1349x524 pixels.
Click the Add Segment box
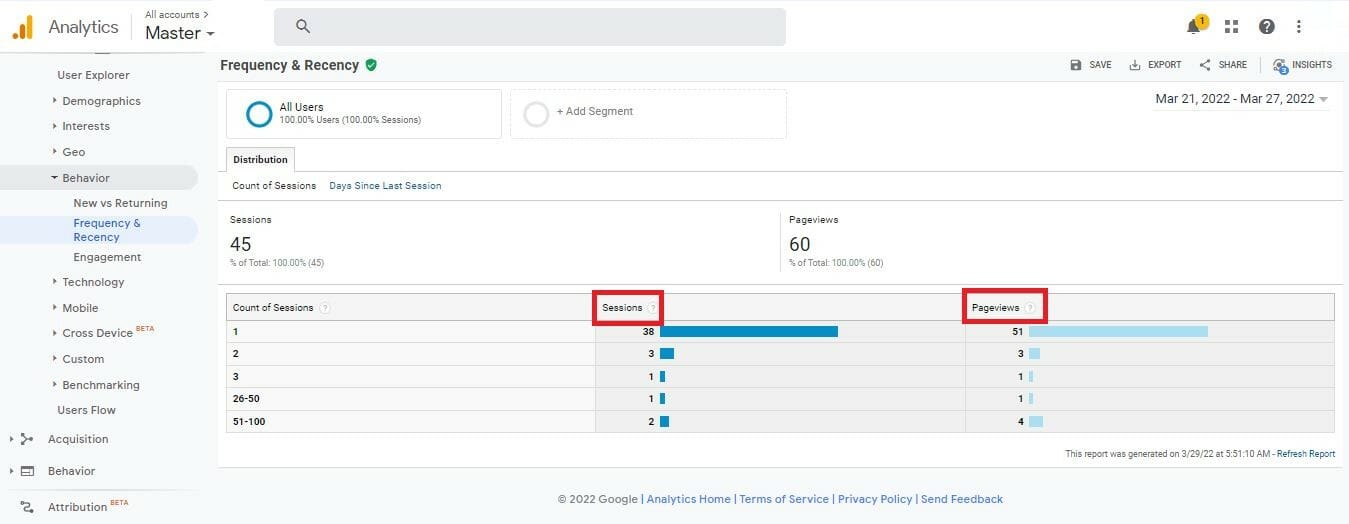click(648, 113)
